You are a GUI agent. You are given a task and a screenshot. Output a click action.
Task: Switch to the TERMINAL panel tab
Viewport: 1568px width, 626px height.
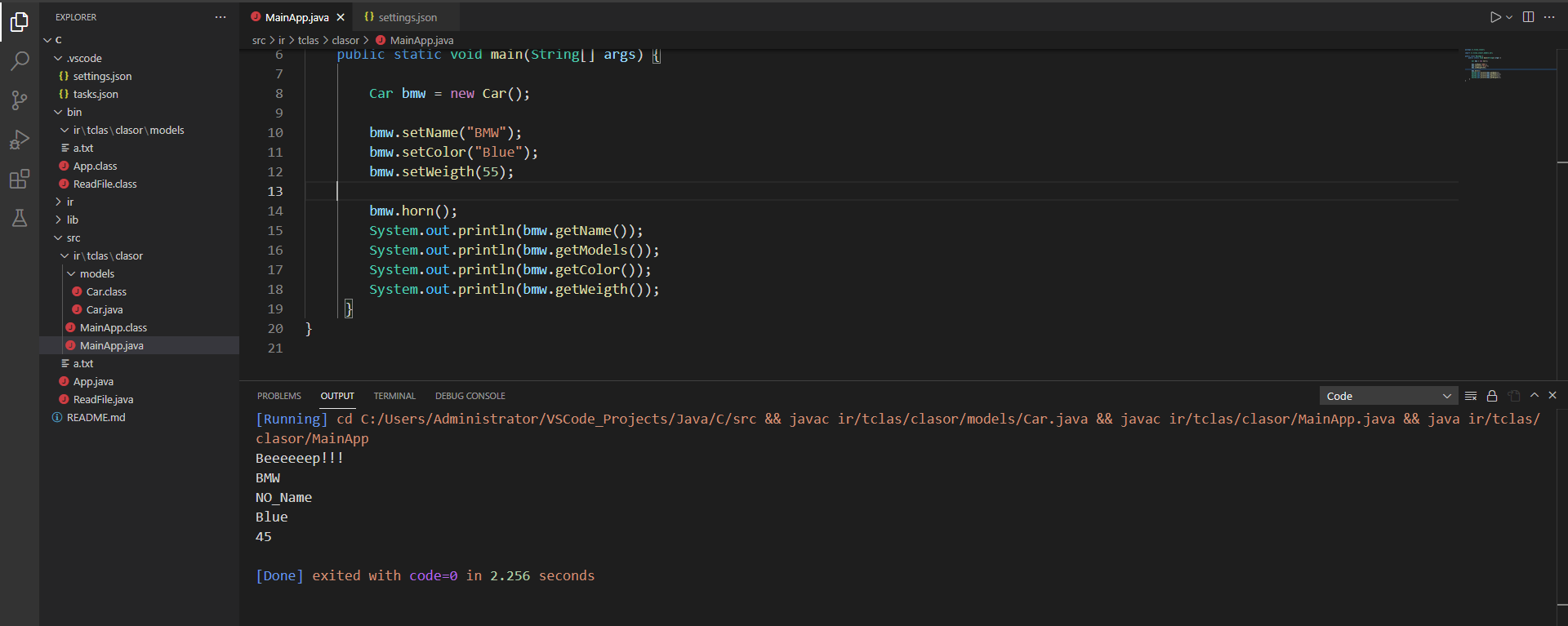point(394,396)
